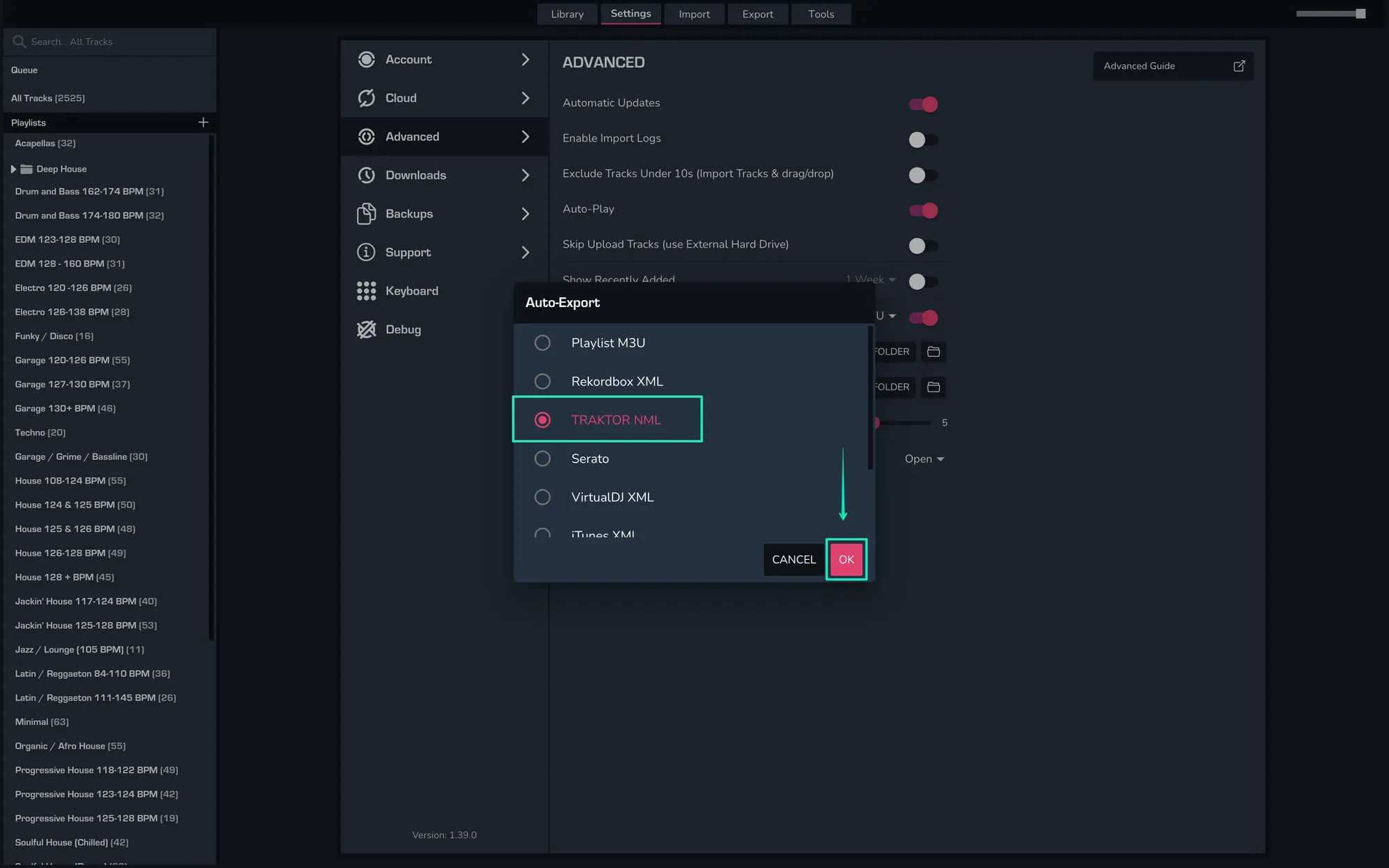Click the Cloud sync icon
The image size is (1389, 868).
pos(366,98)
